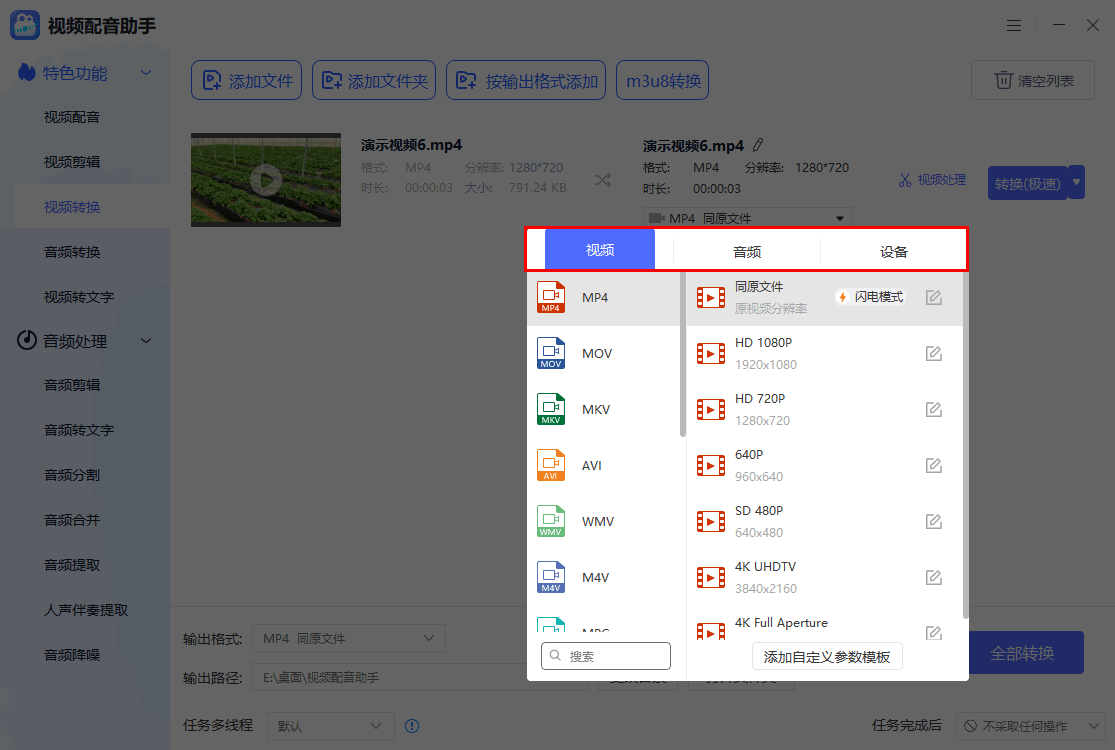This screenshot has height=750, width=1115.
Task: Select the MP4 format icon
Action: coord(551,297)
